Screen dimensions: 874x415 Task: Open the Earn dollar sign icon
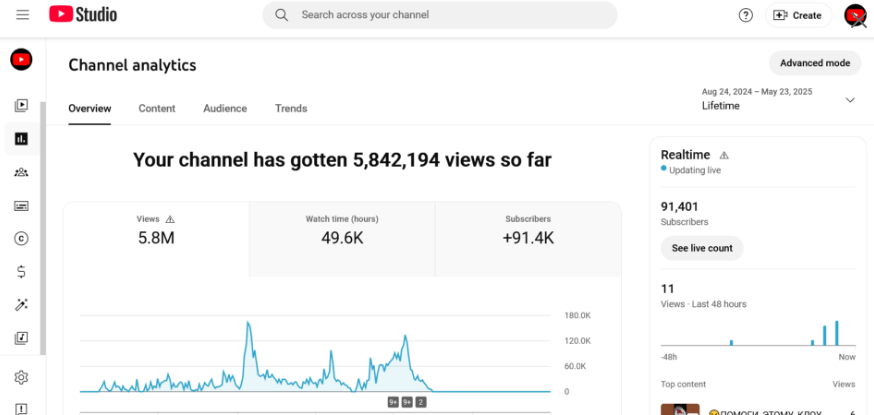tap(21, 272)
